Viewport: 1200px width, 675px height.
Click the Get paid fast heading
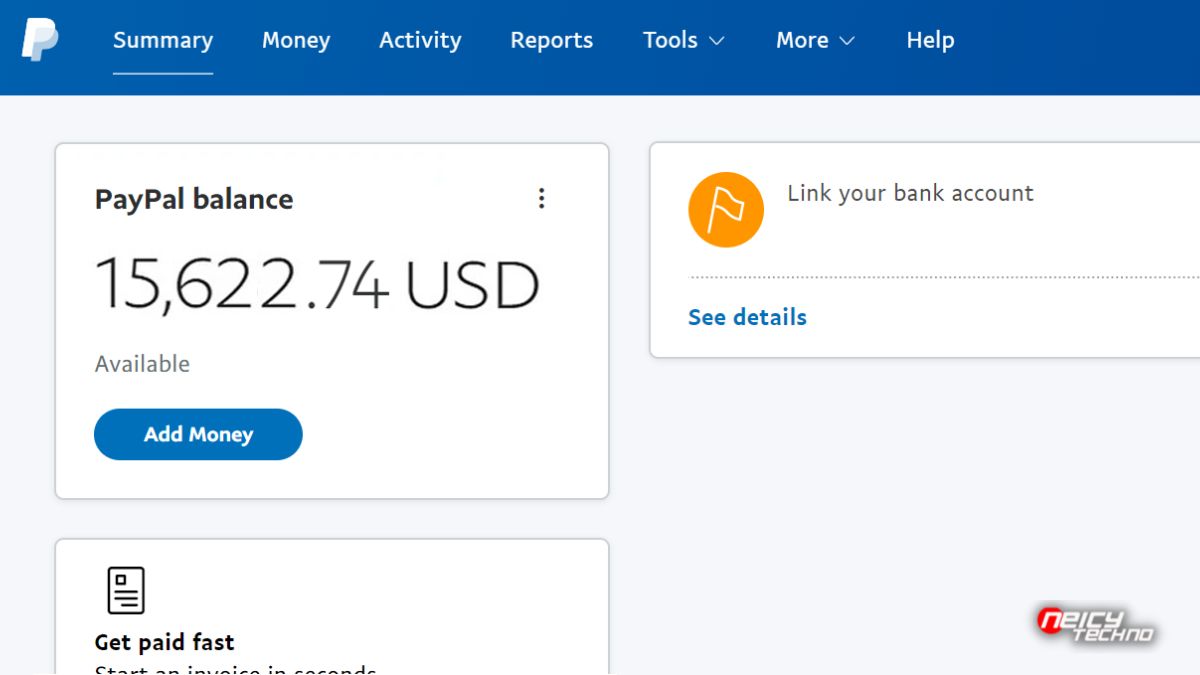pos(164,642)
